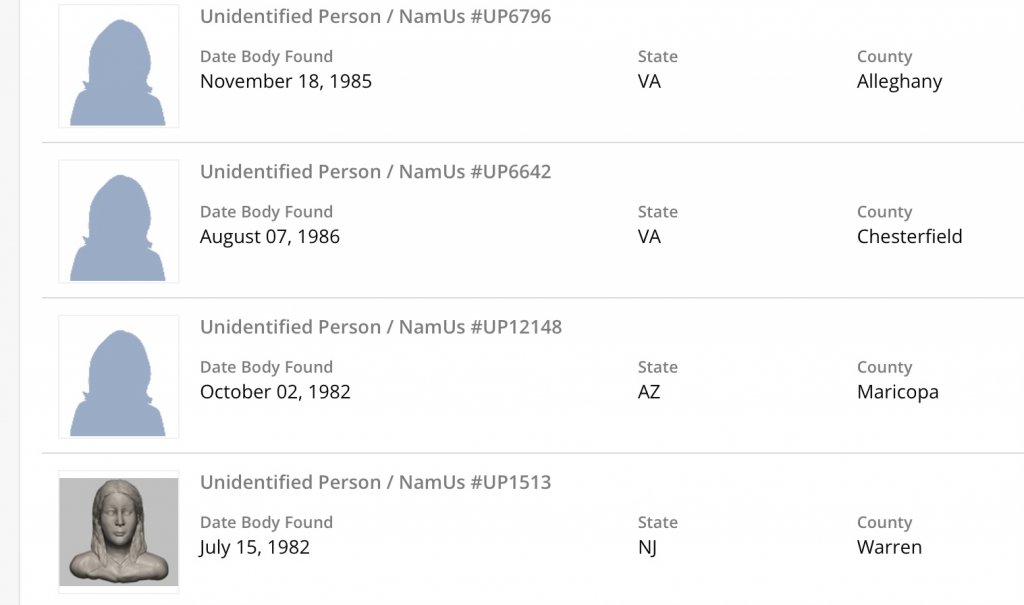
Task: Click the date November 18, 1985
Action: (x=286, y=82)
